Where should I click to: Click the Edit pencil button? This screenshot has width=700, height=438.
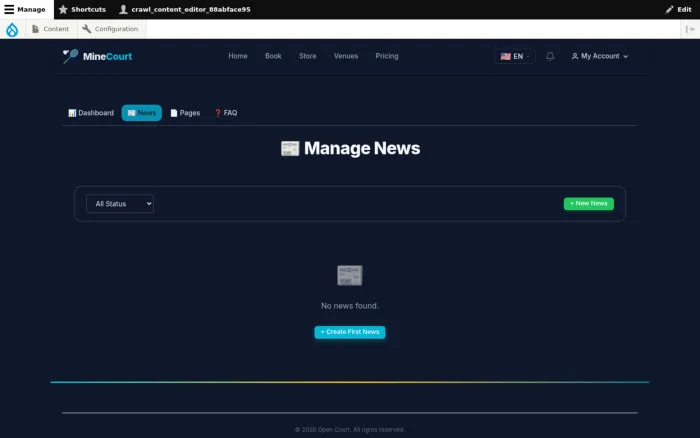pos(678,9)
